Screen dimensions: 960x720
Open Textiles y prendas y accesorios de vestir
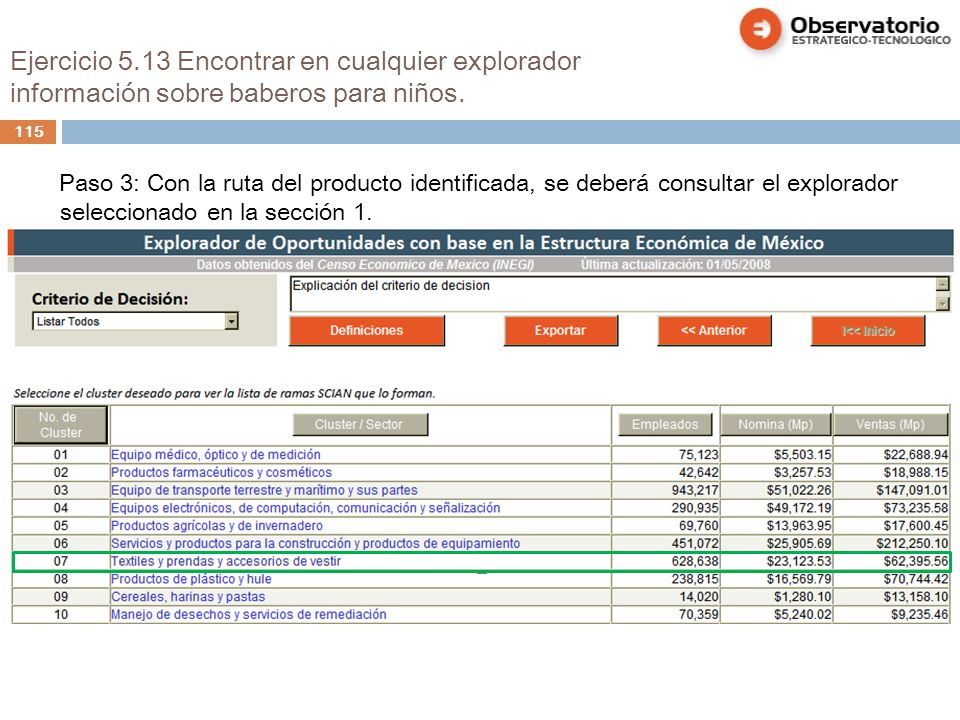[225, 561]
